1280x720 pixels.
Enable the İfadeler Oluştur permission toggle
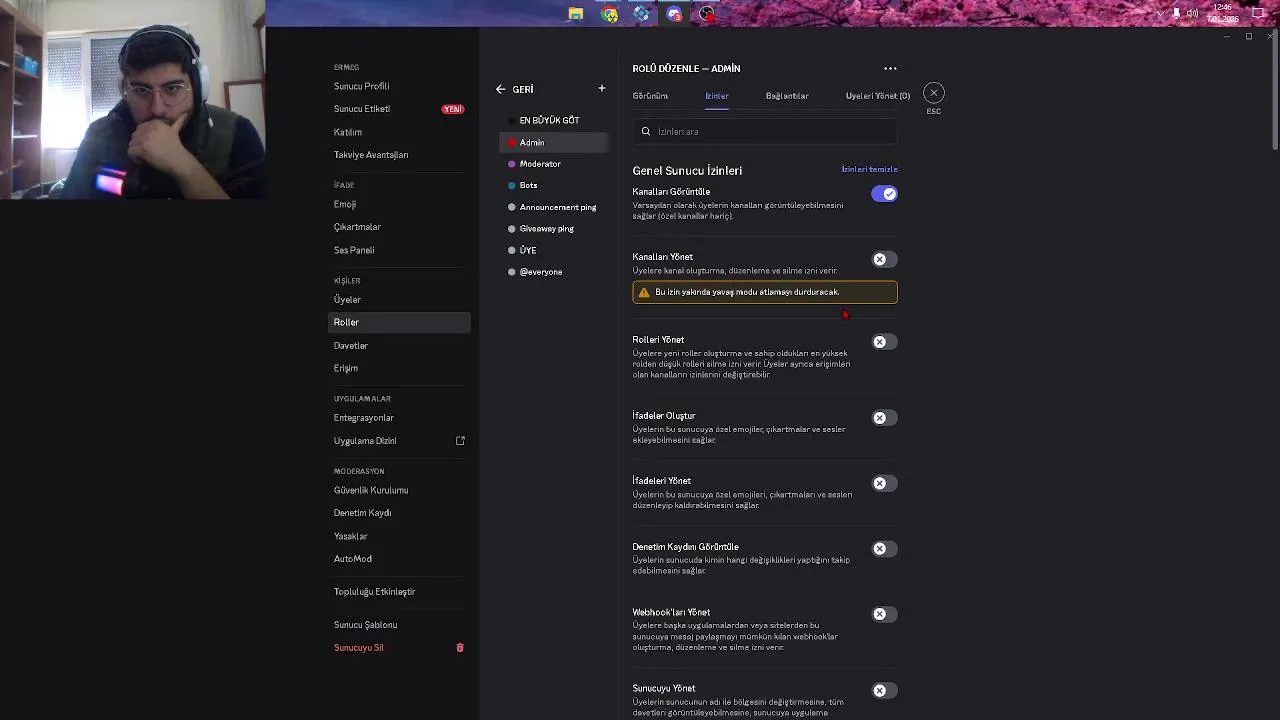[884, 418]
